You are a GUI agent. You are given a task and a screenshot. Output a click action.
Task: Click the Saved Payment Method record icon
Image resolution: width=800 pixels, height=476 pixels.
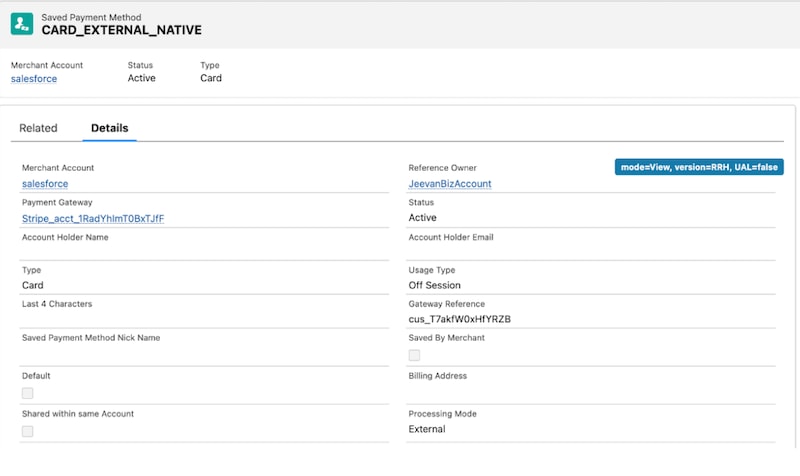(x=22, y=24)
